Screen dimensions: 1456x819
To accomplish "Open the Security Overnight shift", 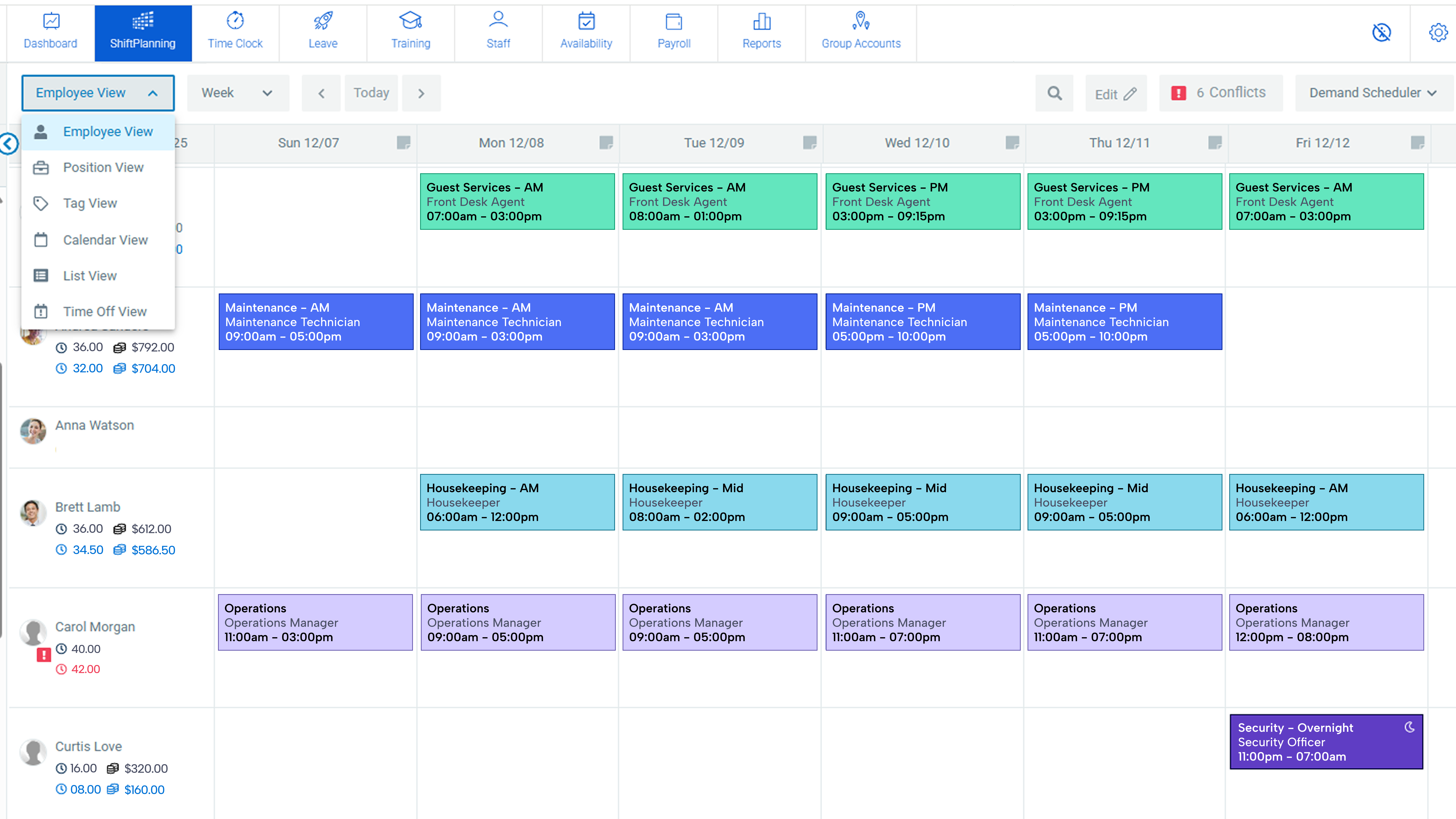I will tap(1327, 742).
